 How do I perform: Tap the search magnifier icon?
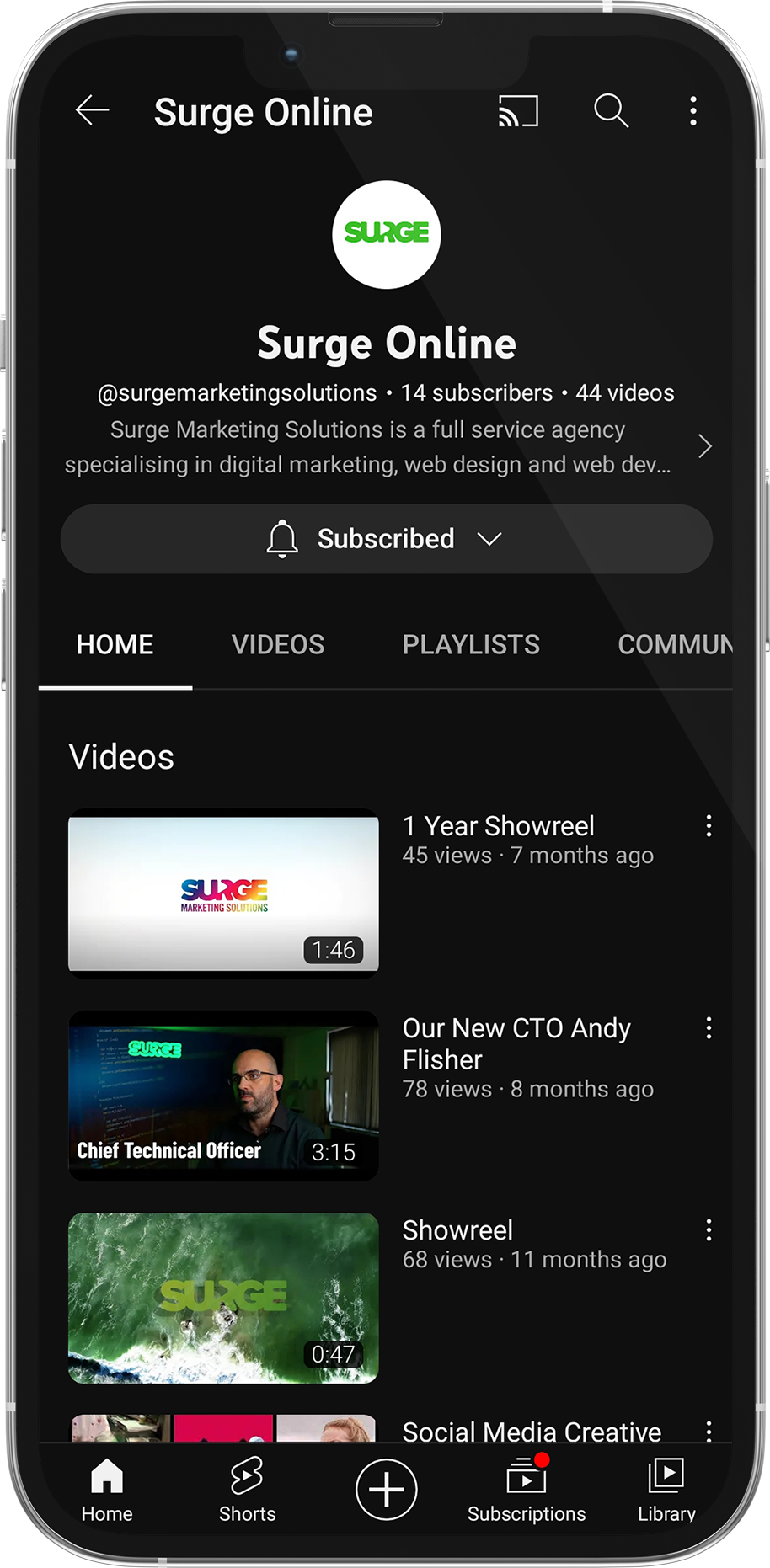point(611,110)
